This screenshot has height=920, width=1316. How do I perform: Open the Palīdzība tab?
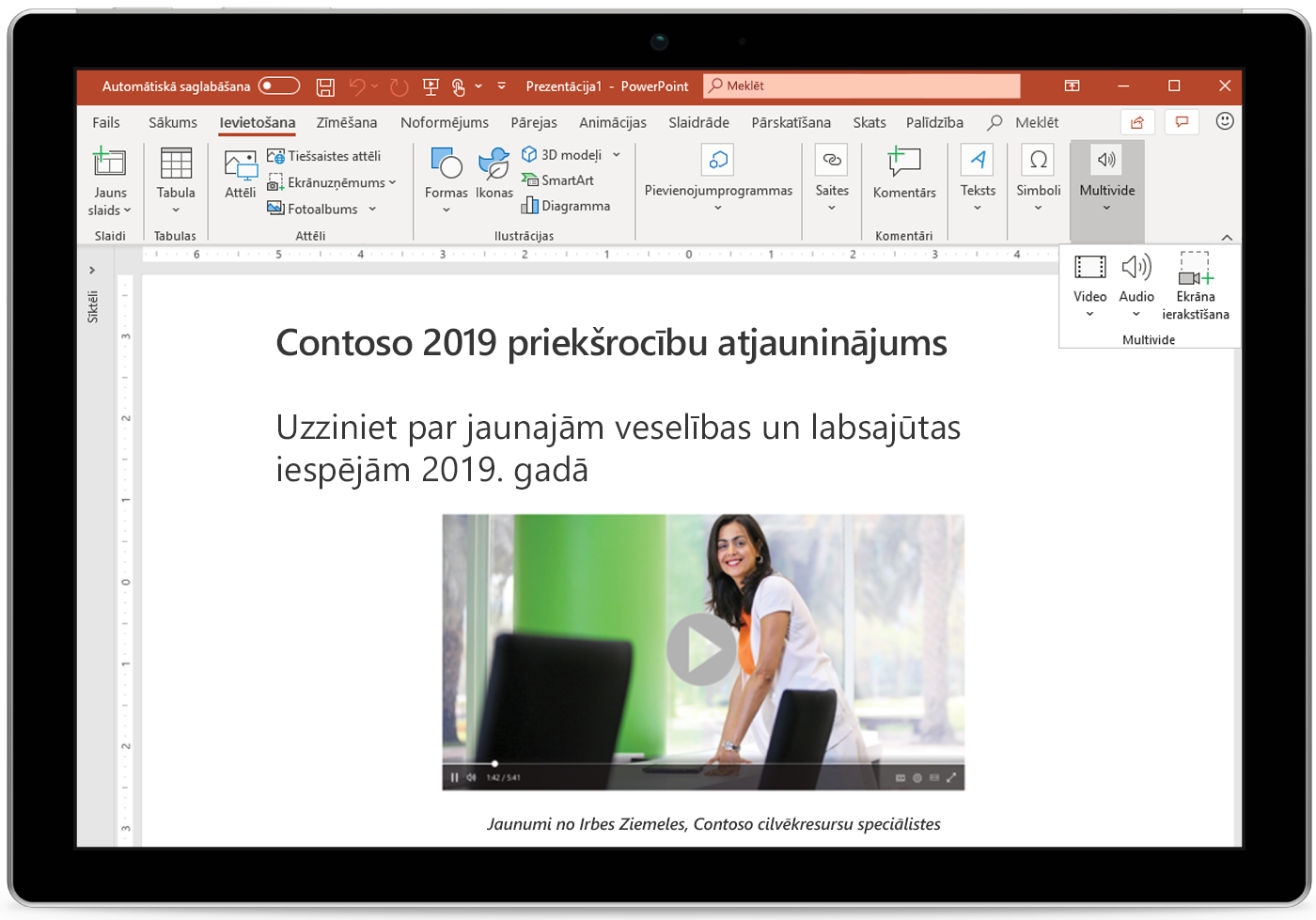point(934,122)
